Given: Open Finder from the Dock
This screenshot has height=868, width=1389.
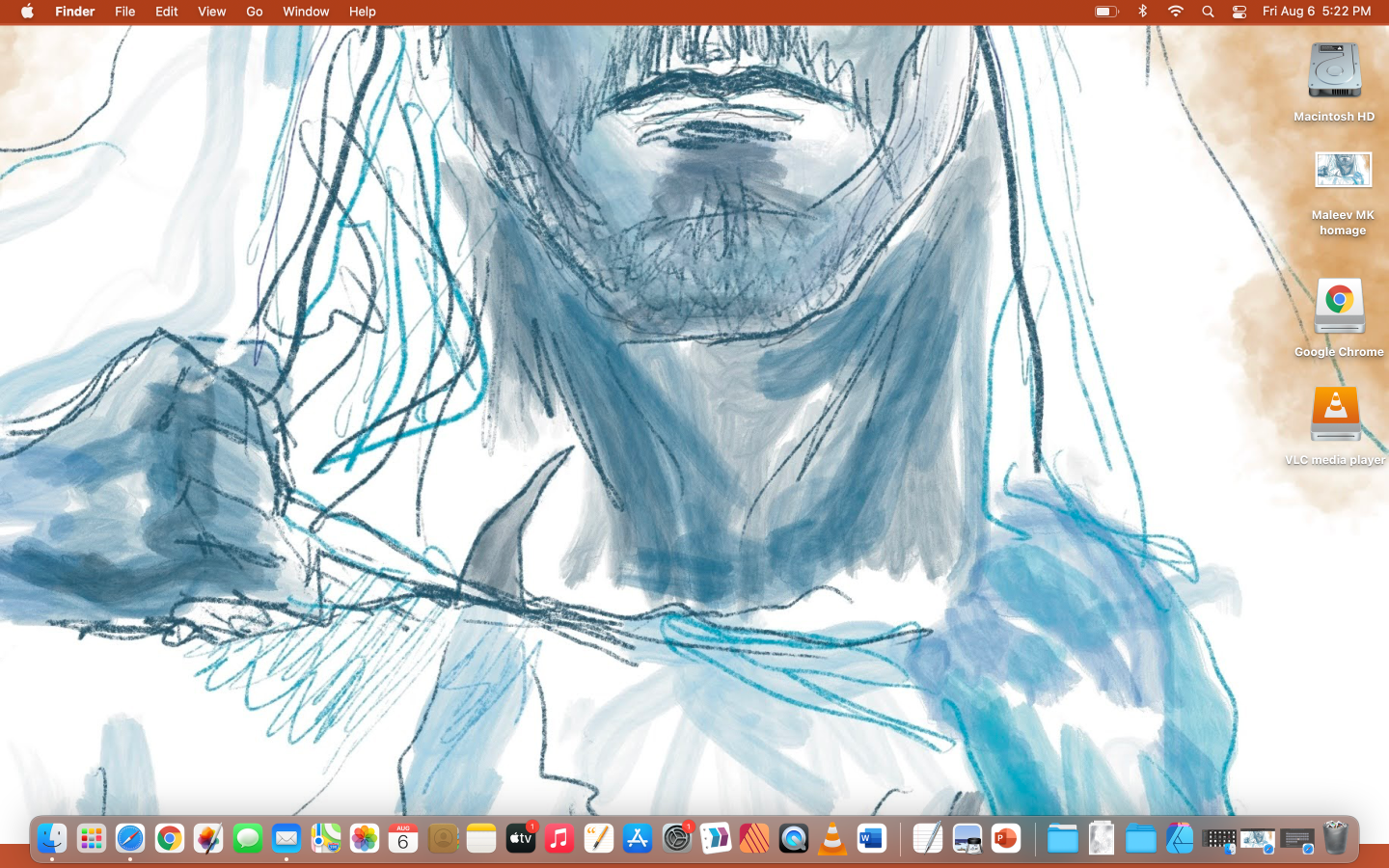Looking at the screenshot, I should pyautogui.click(x=52, y=838).
